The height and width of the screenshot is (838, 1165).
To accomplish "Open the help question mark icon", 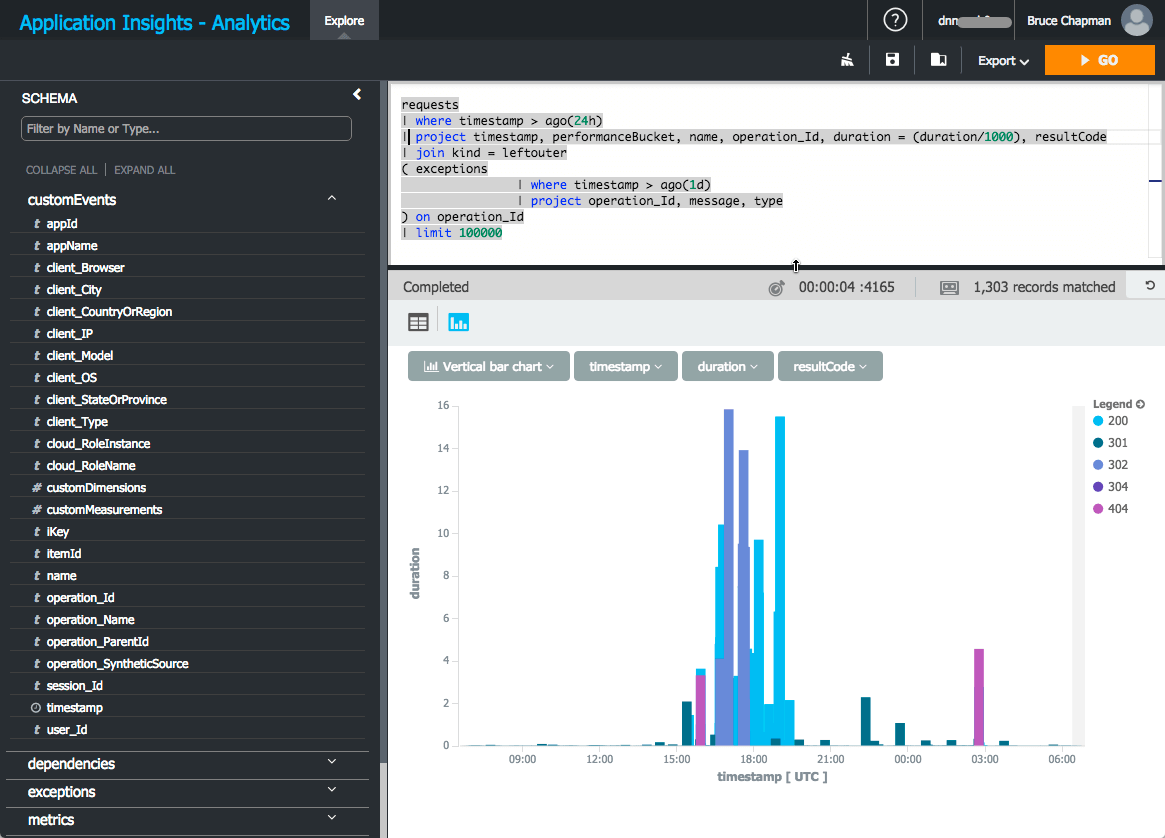I will point(895,20).
